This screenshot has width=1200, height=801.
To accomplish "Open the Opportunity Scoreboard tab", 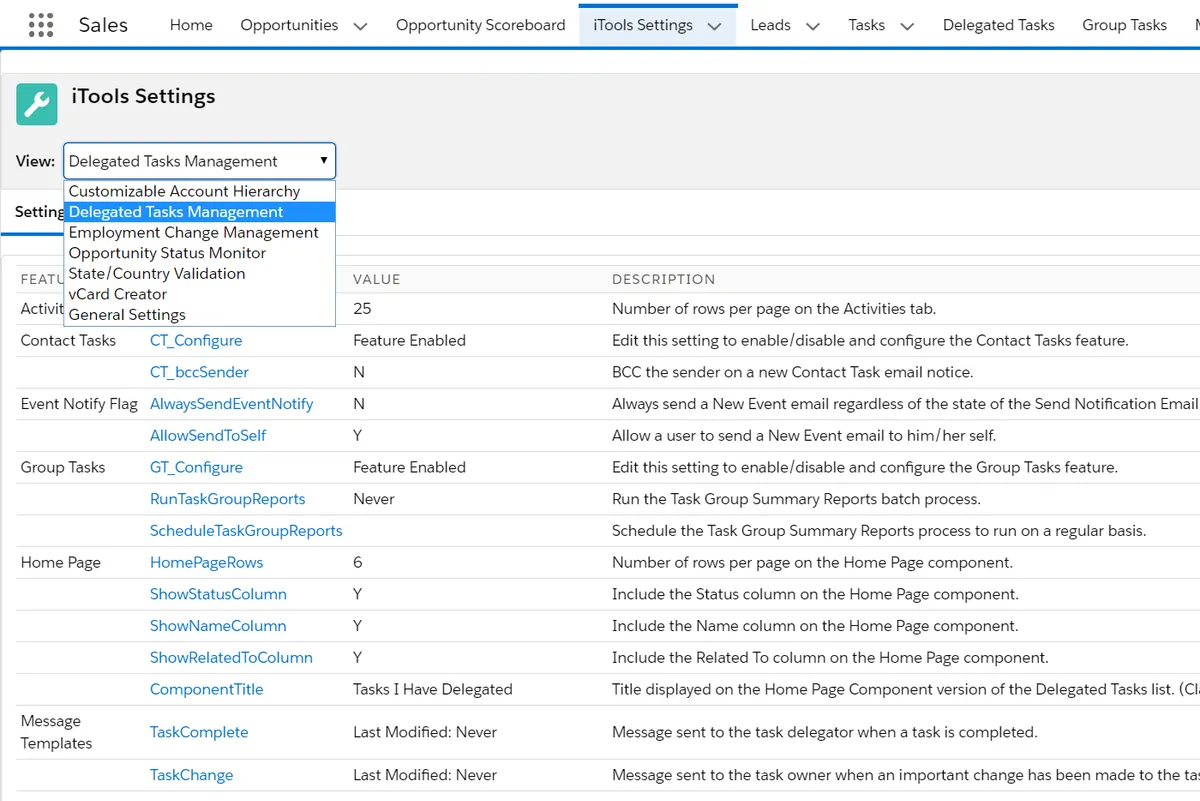I will click(481, 25).
